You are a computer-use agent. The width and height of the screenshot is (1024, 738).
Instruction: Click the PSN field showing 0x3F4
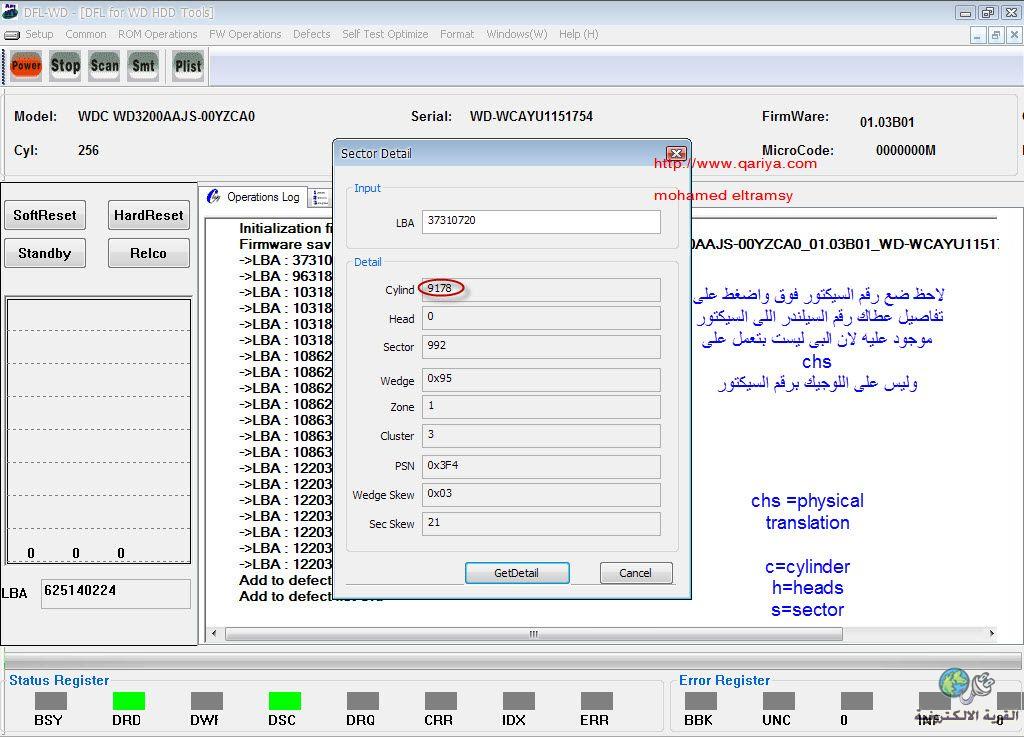(541, 466)
